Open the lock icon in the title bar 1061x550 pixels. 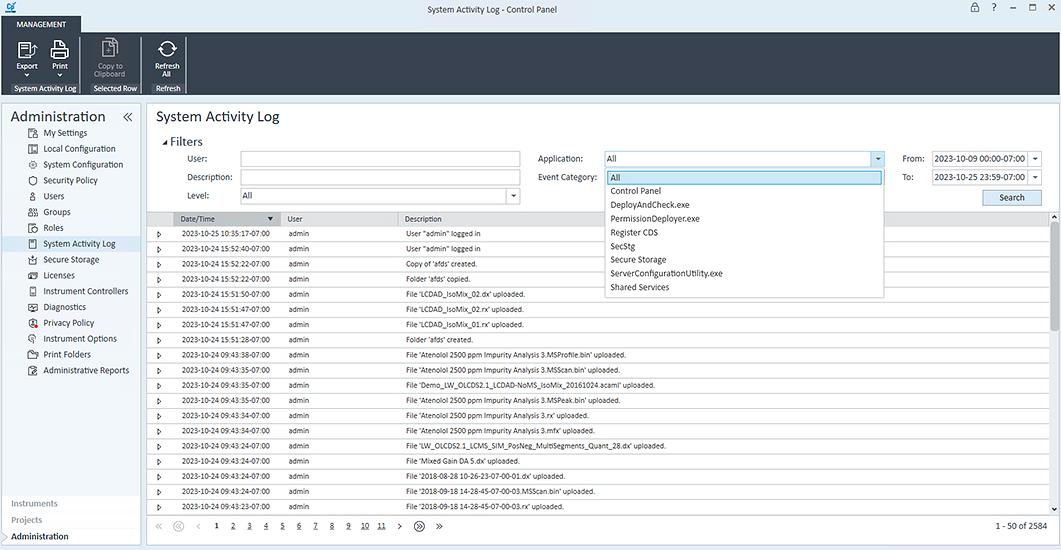[975, 8]
